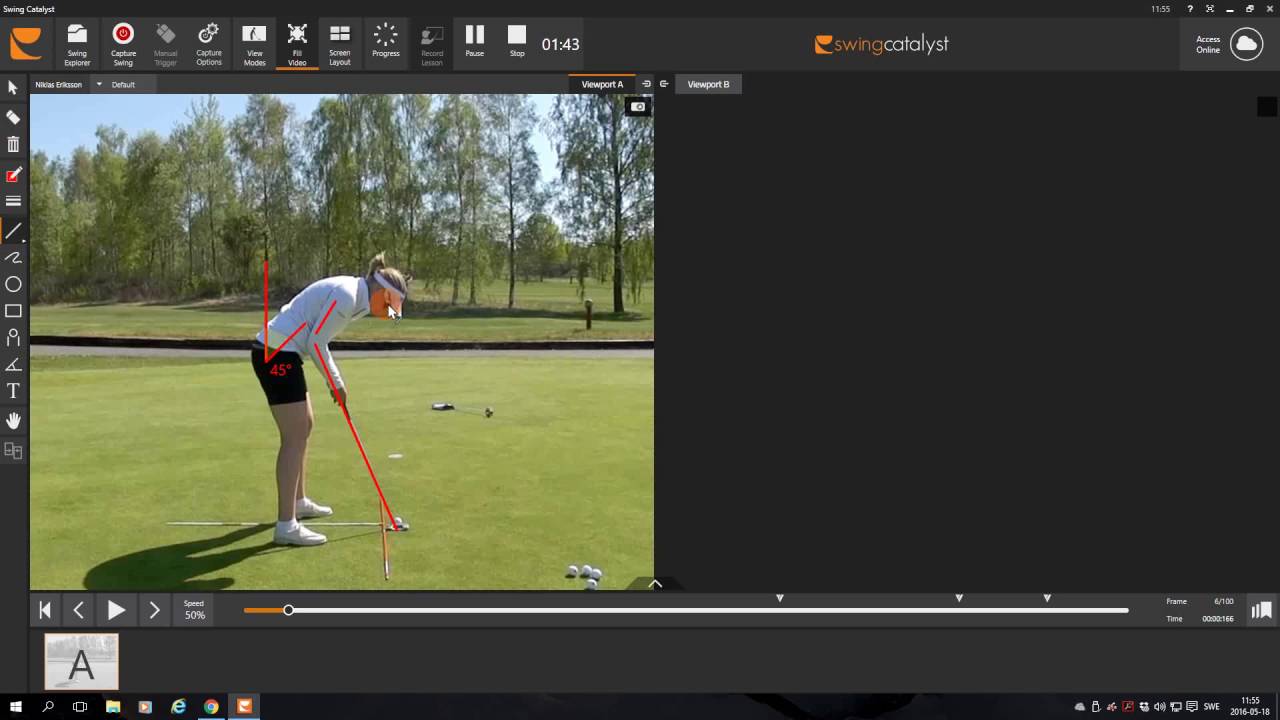Select the circle drawing tool
The width and height of the screenshot is (1280, 720).
pos(13,285)
